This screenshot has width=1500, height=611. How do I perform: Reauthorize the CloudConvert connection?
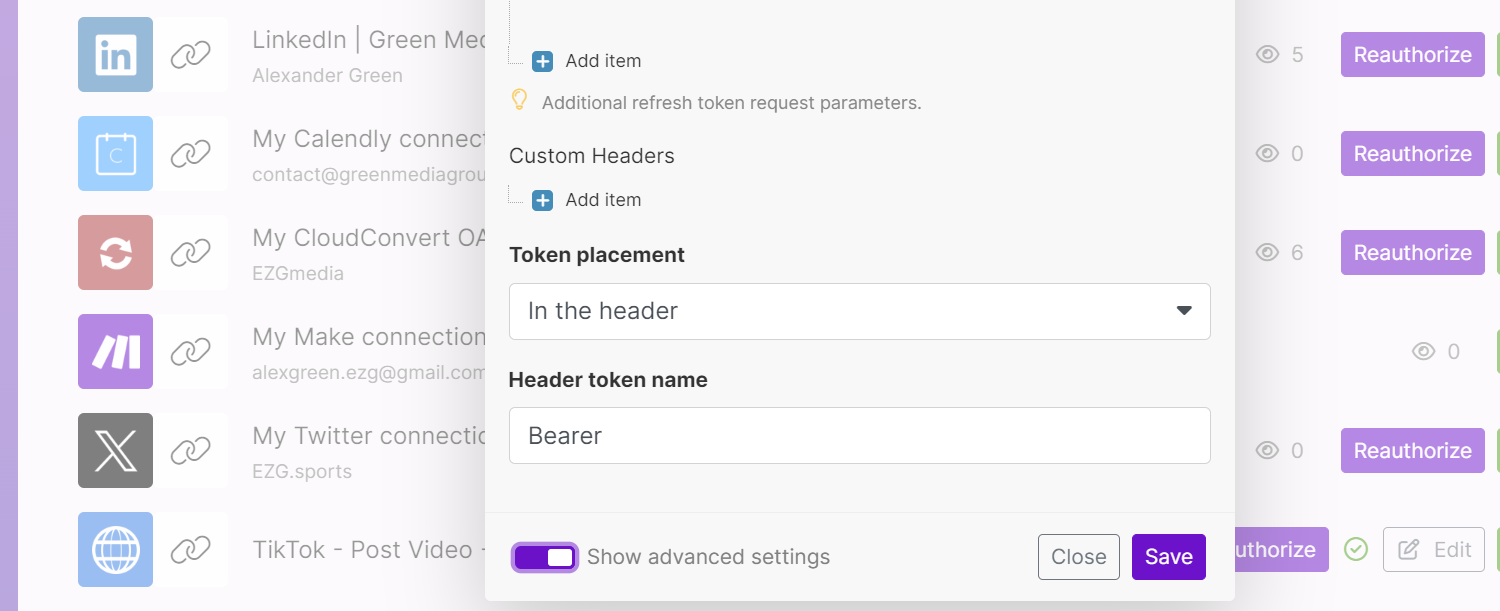pyautogui.click(x=1412, y=253)
